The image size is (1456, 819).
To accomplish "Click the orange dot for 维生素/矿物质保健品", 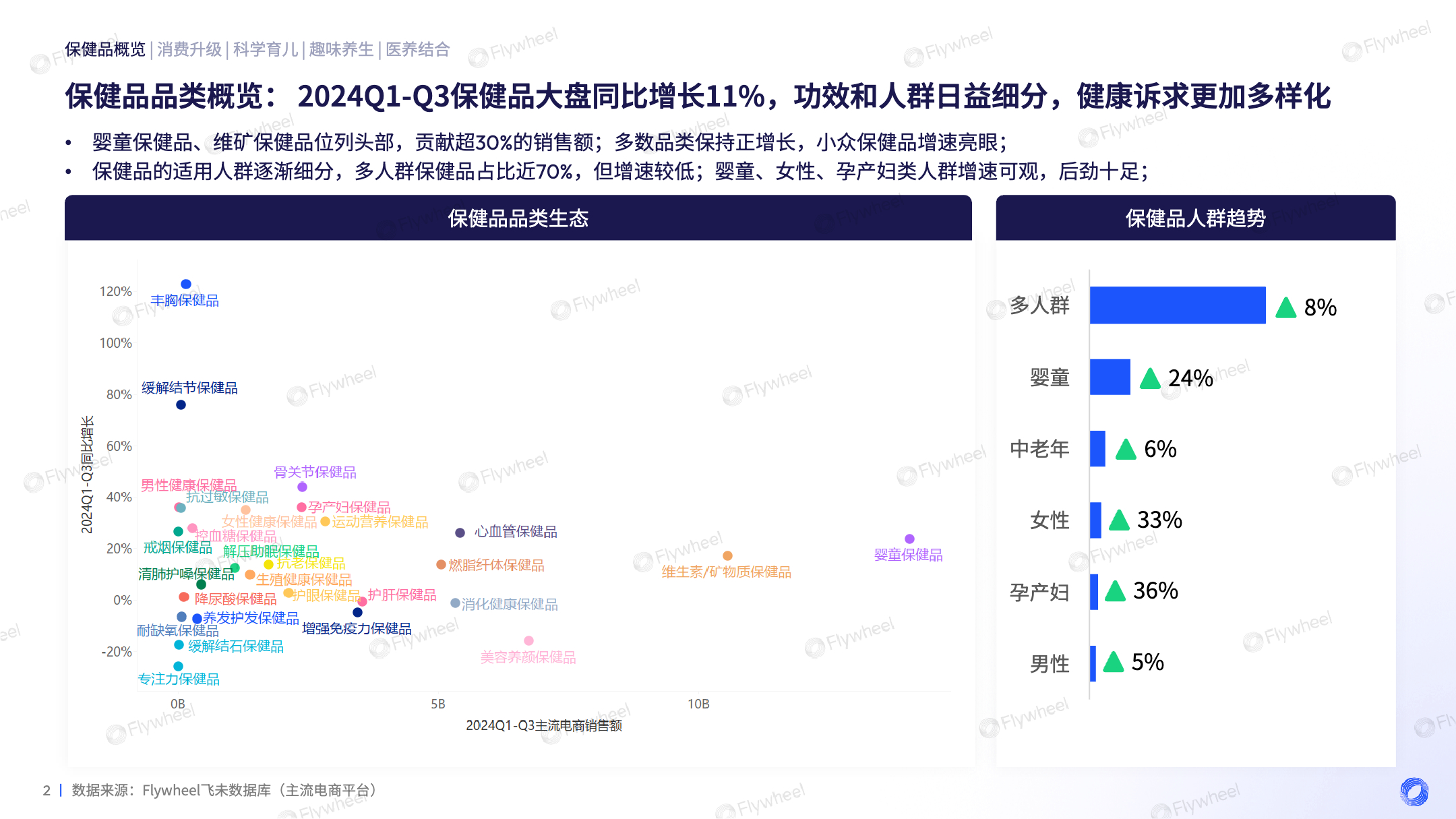I will [x=727, y=555].
